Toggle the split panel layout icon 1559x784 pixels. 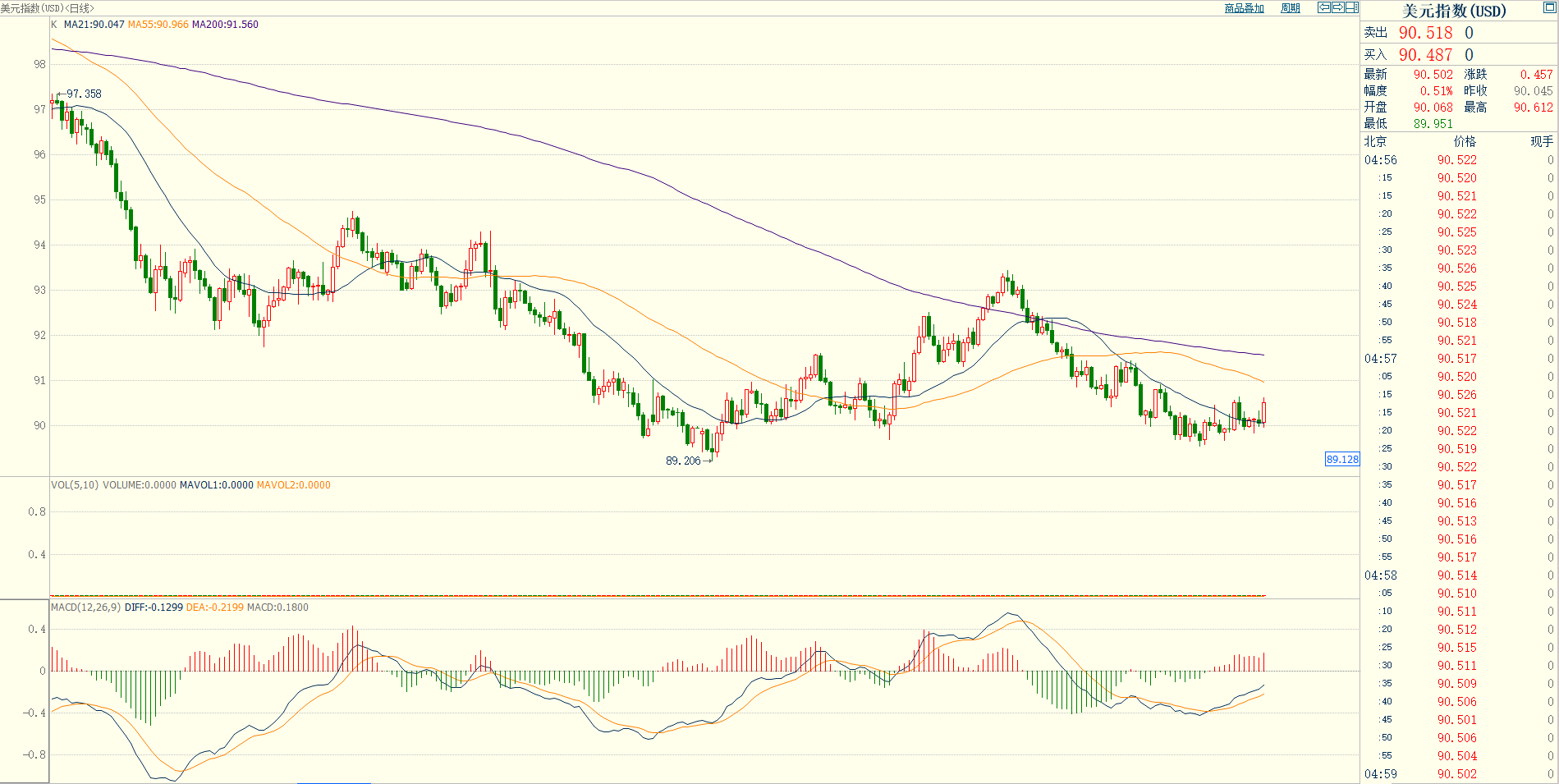(x=1351, y=7)
